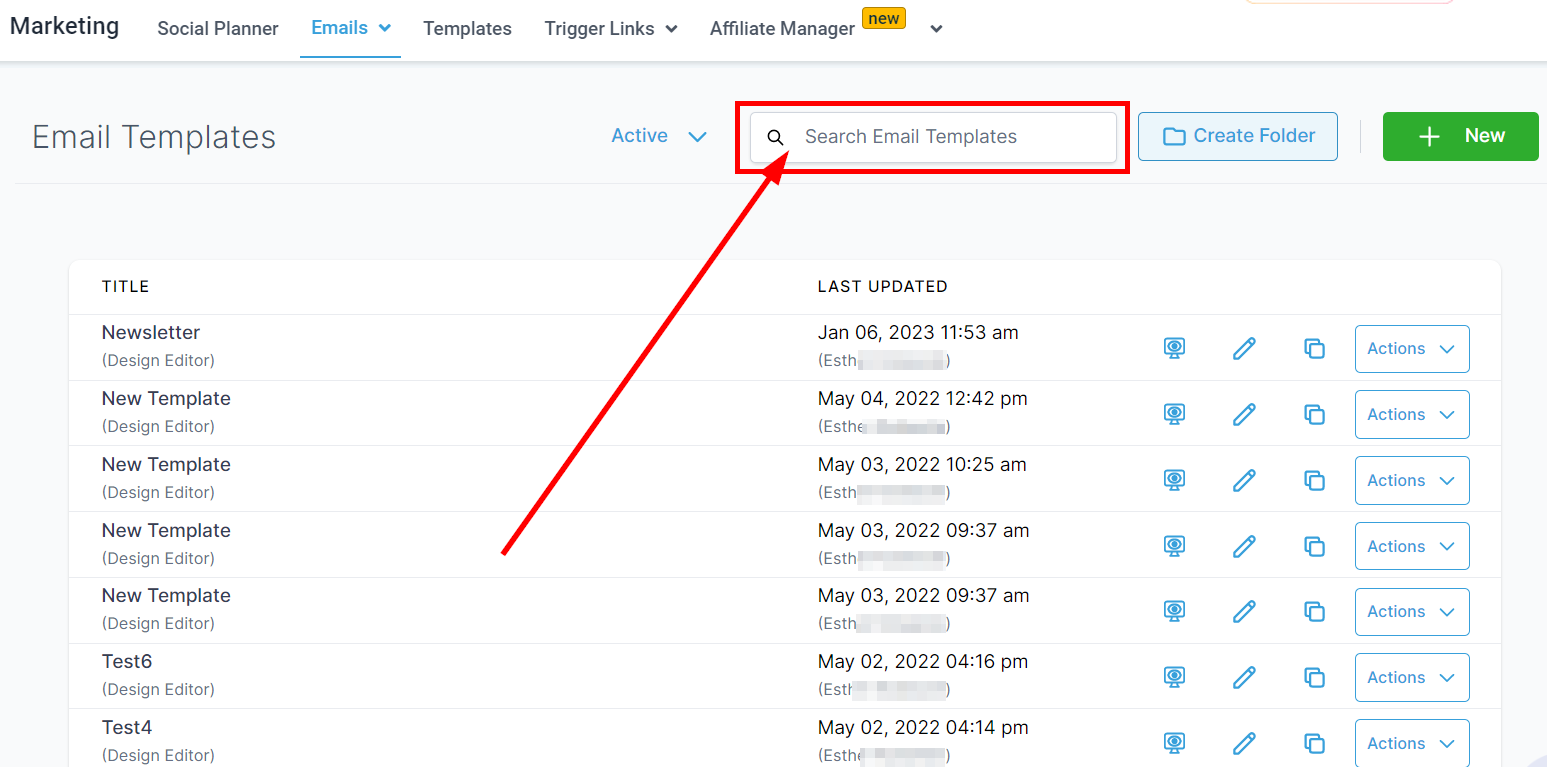Expand the Actions dropdown for Newsletter
This screenshot has height=767, width=1547.
click(x=1411, y=349)
